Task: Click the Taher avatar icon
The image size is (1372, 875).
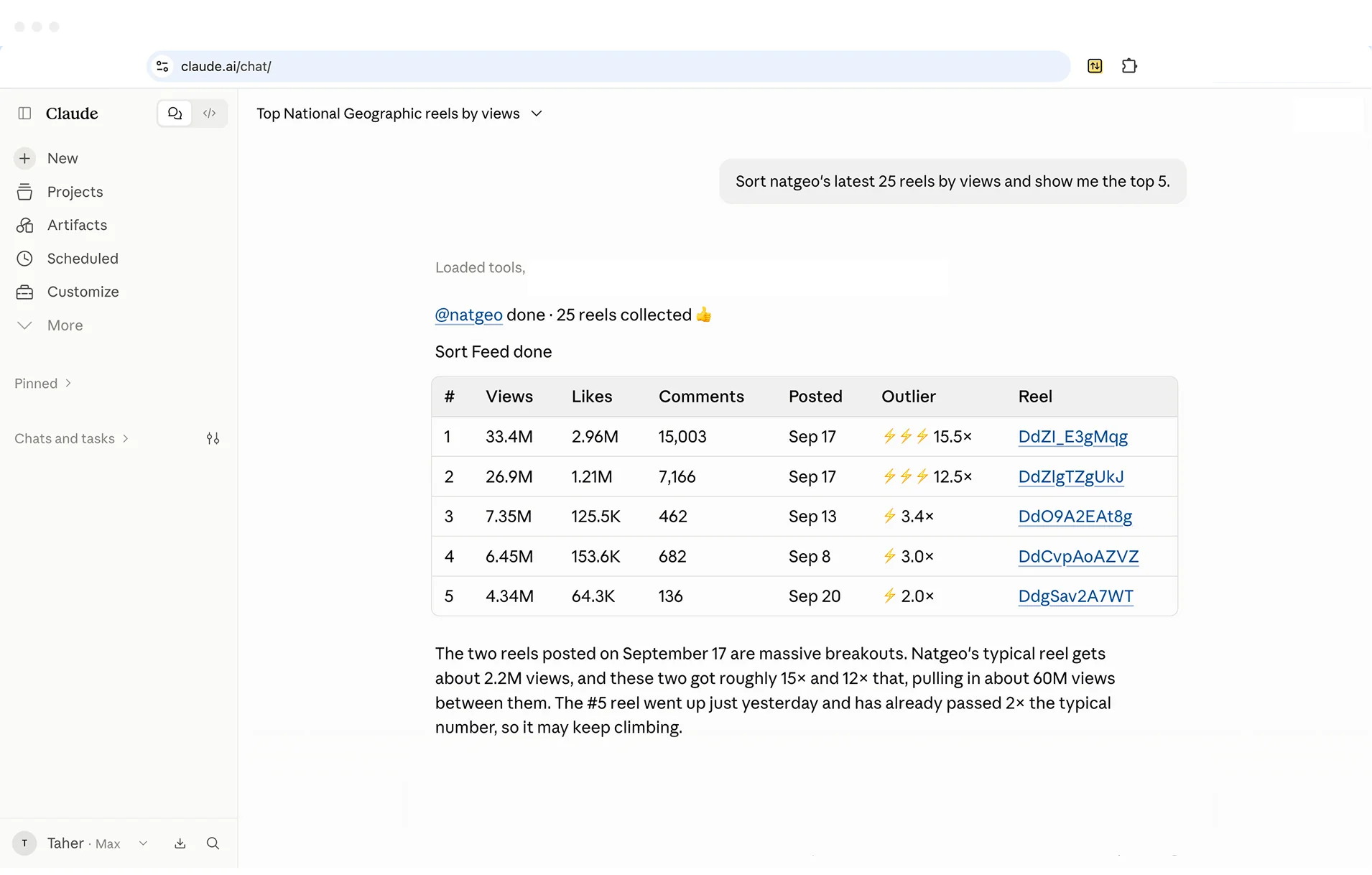Action: click(x=24, y=843)
